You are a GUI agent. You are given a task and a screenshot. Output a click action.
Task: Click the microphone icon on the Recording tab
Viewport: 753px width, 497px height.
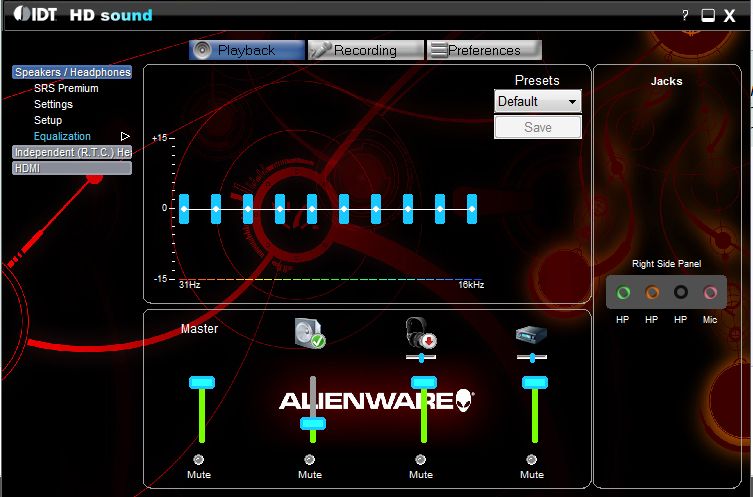point(320,50)
